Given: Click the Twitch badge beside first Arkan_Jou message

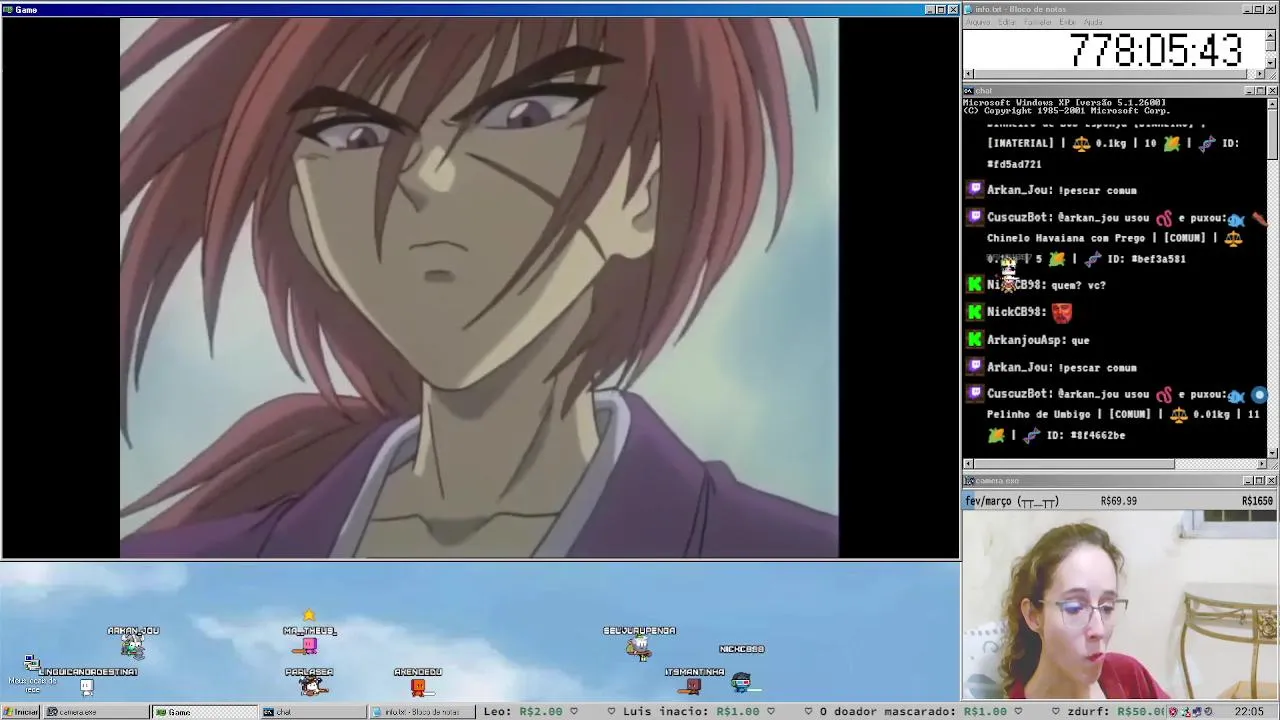Looking at the screenshot, I should (975, 190).
